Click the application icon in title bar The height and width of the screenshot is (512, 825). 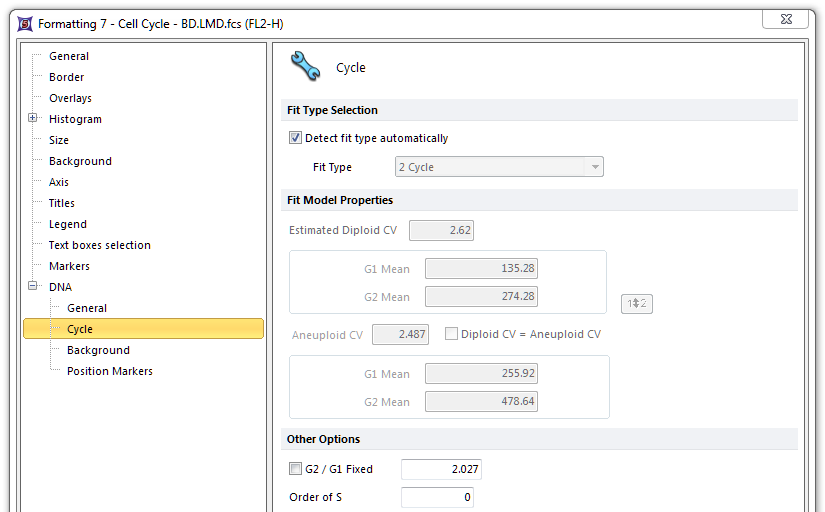23,23
